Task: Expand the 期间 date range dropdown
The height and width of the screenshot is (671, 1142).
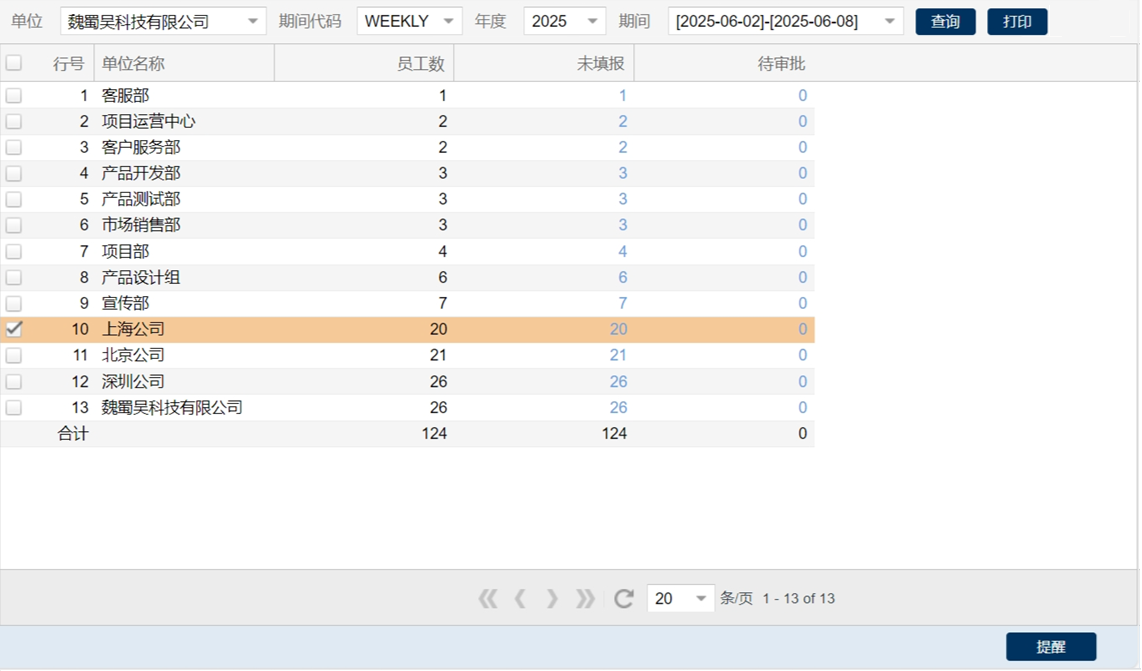Action: tap(889, 21)
